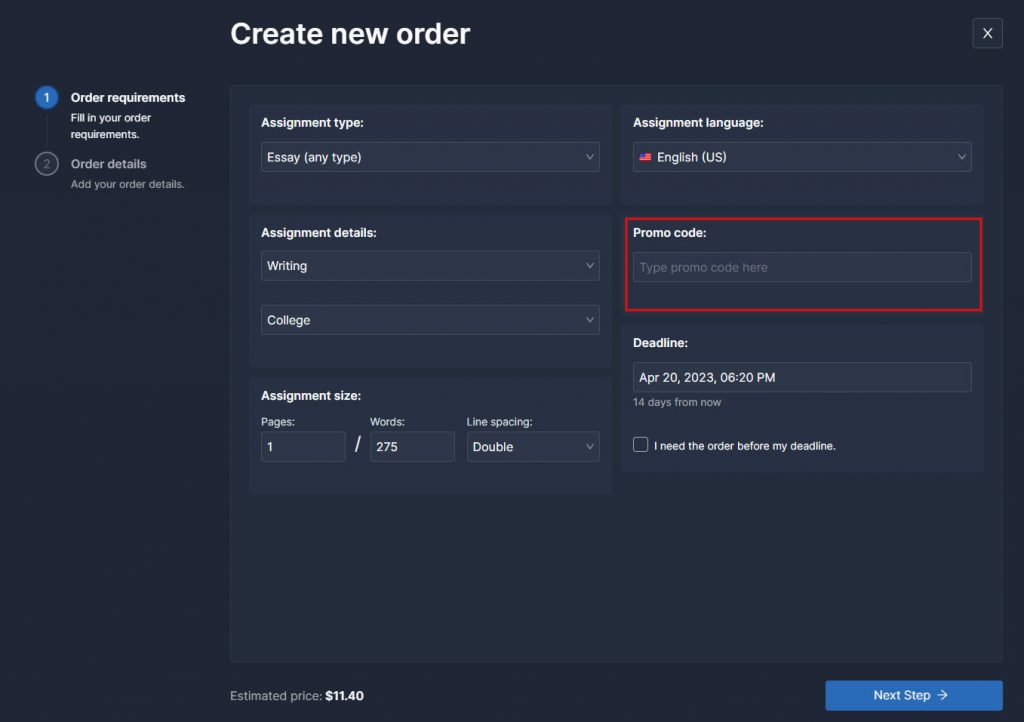Click the step 1 circle icon
This screenshot has width=1024, height=722.
[x=46, y=98]
